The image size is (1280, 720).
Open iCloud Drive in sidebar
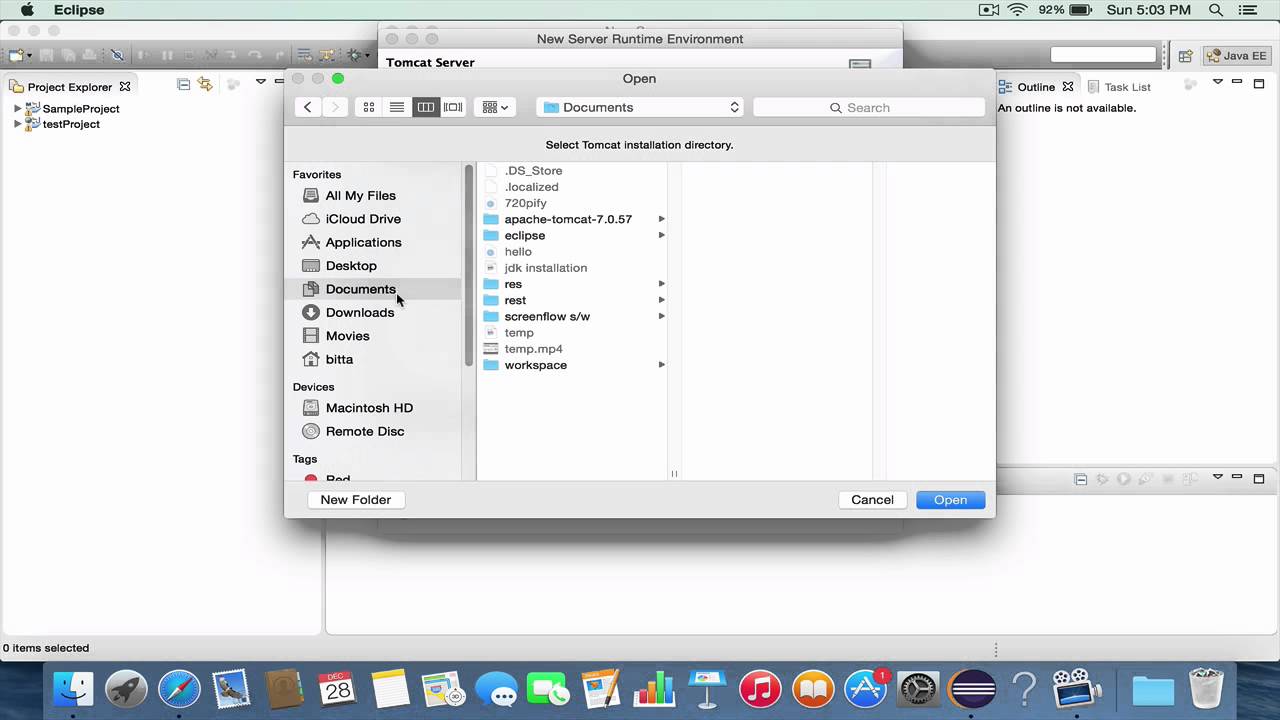click(x=363, y=219)
